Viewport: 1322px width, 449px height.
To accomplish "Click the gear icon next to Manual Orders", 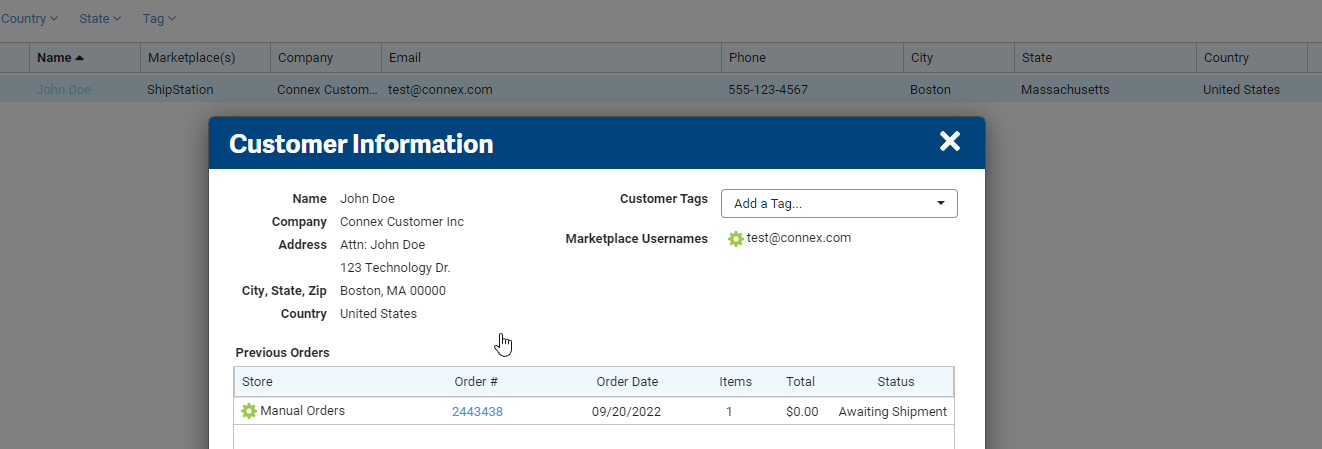I will 249,411.
